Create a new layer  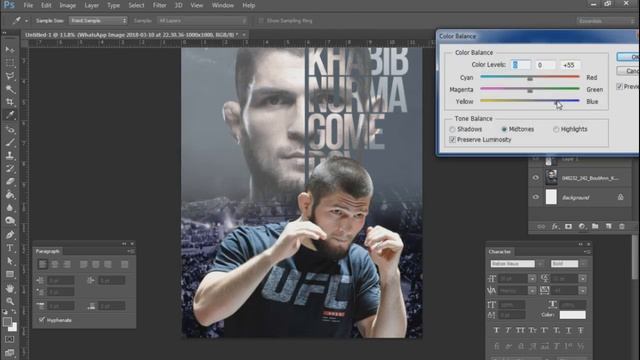pos(609,227)
